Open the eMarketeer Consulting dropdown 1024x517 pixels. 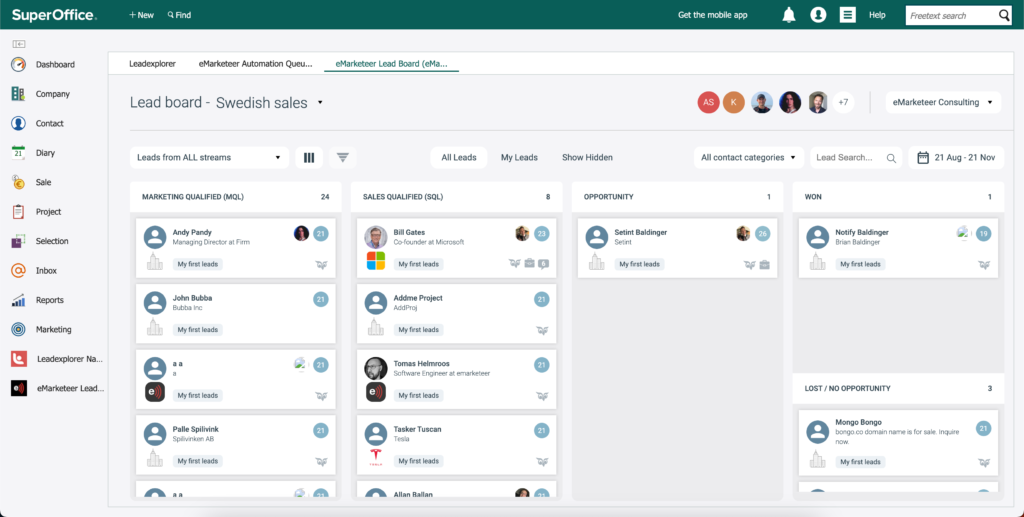tap(944, 102)
